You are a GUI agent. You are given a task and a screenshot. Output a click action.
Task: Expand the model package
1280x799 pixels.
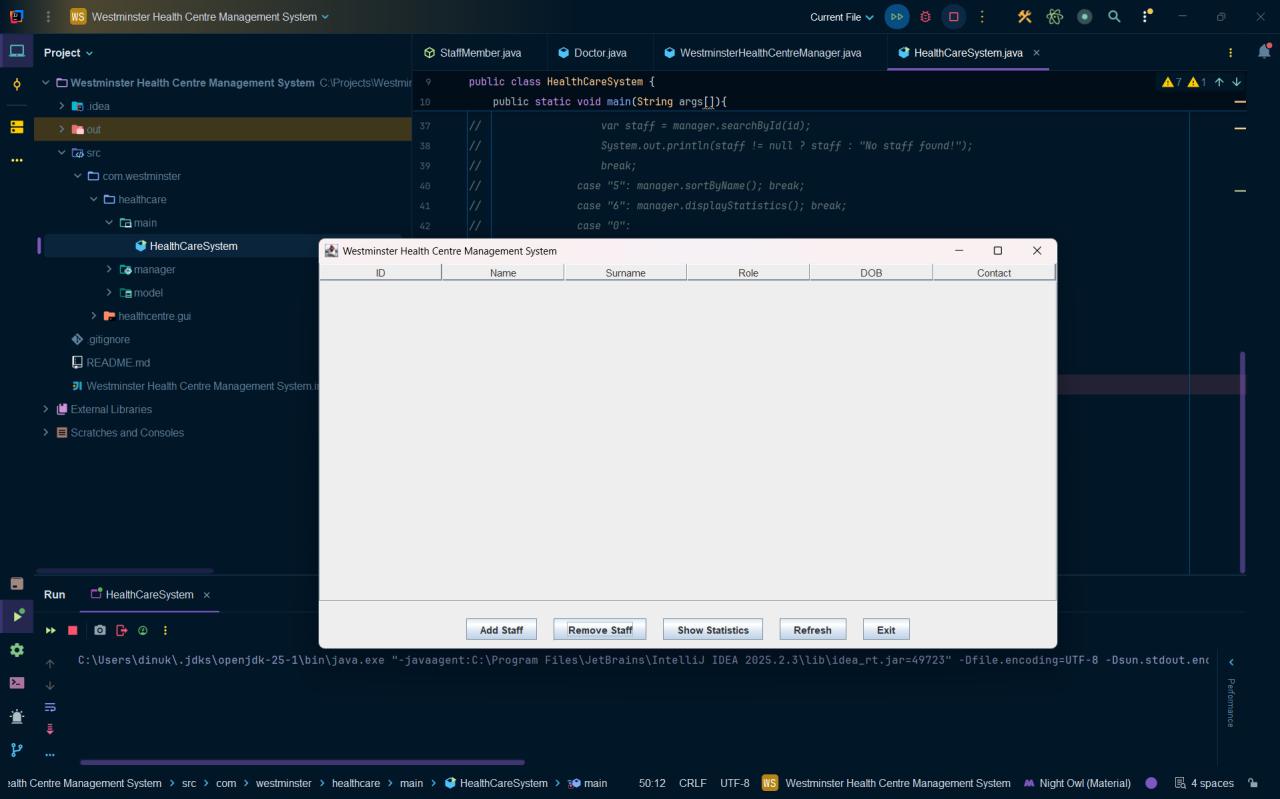[x=109, y=293]
